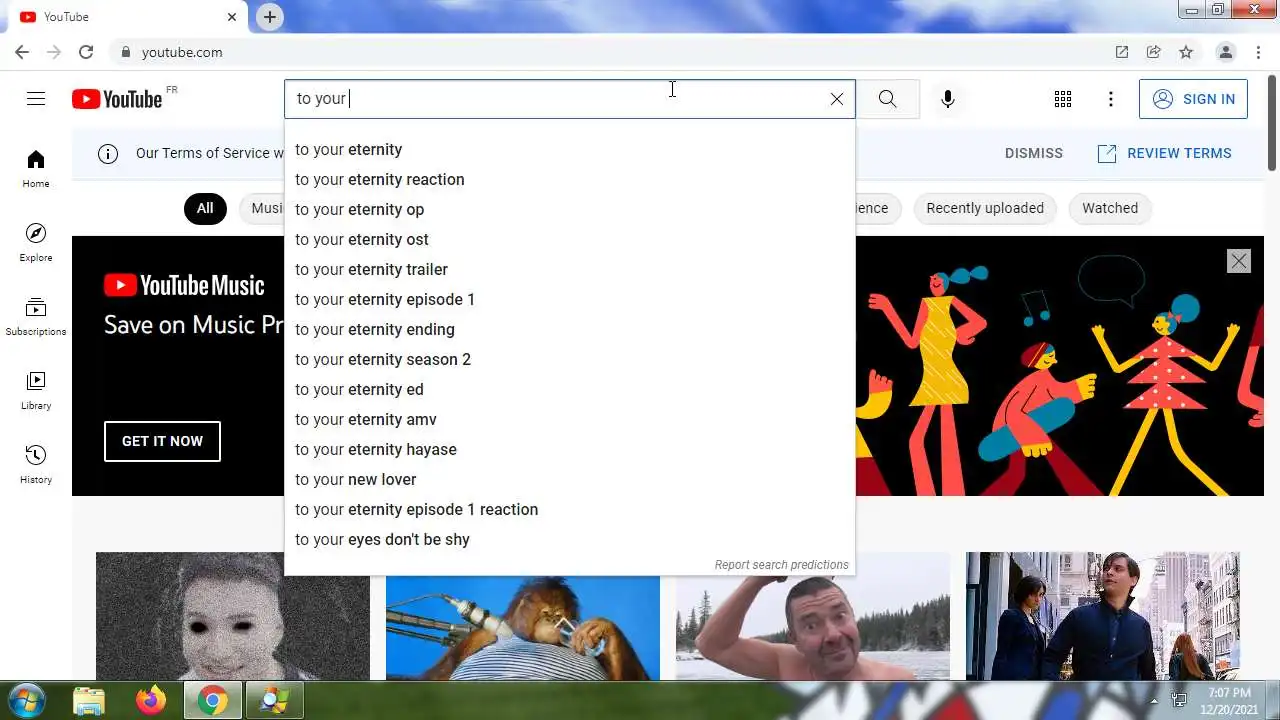
Task: Select the All filter chip
Action: [205, 208]
